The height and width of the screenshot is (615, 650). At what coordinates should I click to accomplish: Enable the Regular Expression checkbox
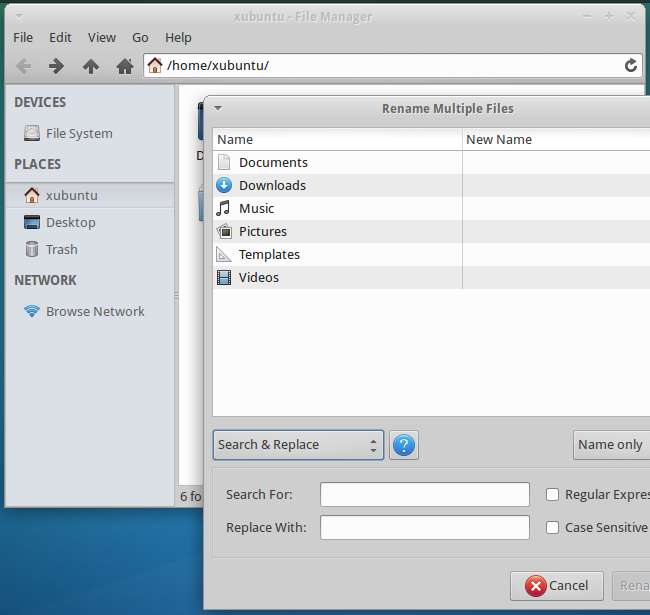click(x=552, y=494)
